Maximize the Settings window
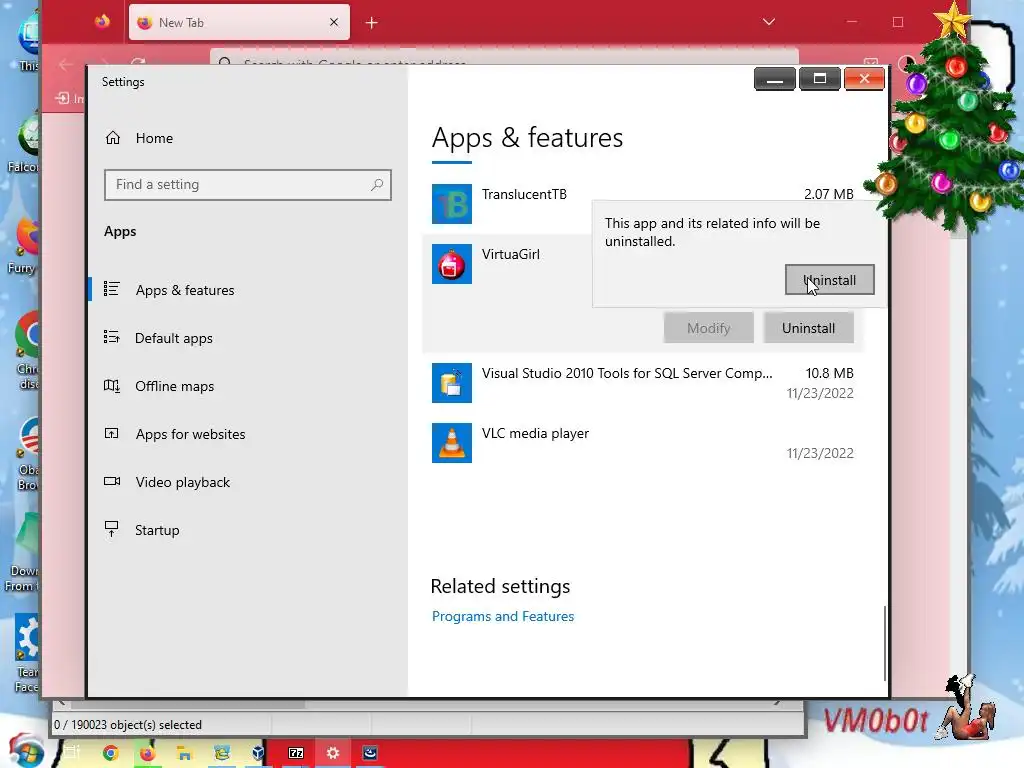Viewport: 1024px width, 768px height. tap(820, 79)
